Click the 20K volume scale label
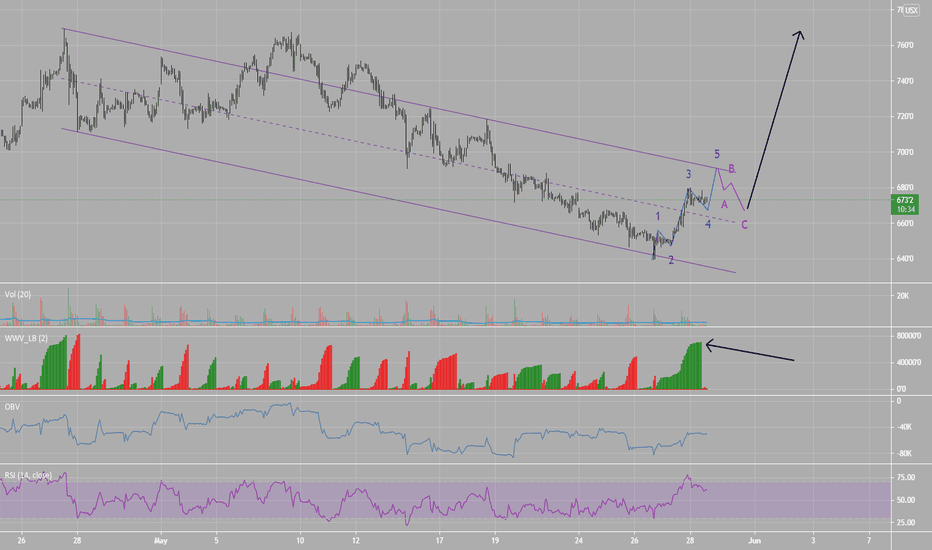Viewport: 932px width, 550px height. tap(903, 296)
